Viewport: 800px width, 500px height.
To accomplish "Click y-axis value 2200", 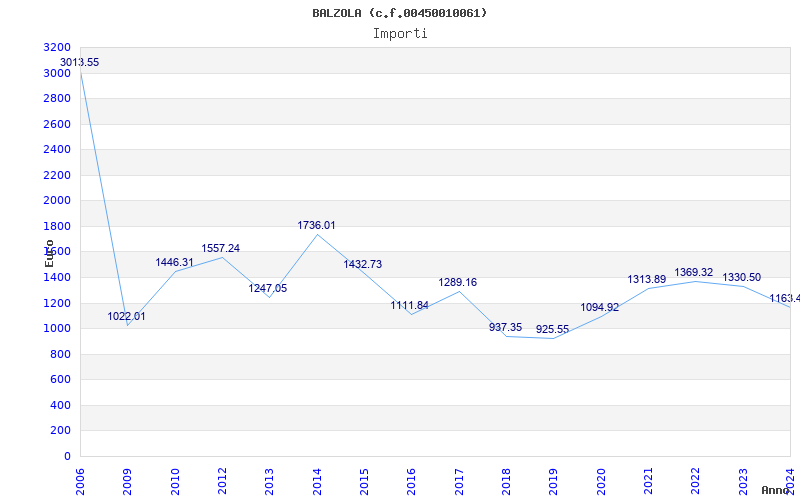I will click(x=57, y=176).
